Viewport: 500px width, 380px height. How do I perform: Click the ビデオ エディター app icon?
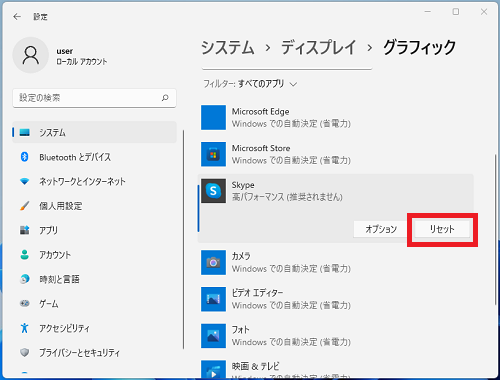click(x=213, y=299)
